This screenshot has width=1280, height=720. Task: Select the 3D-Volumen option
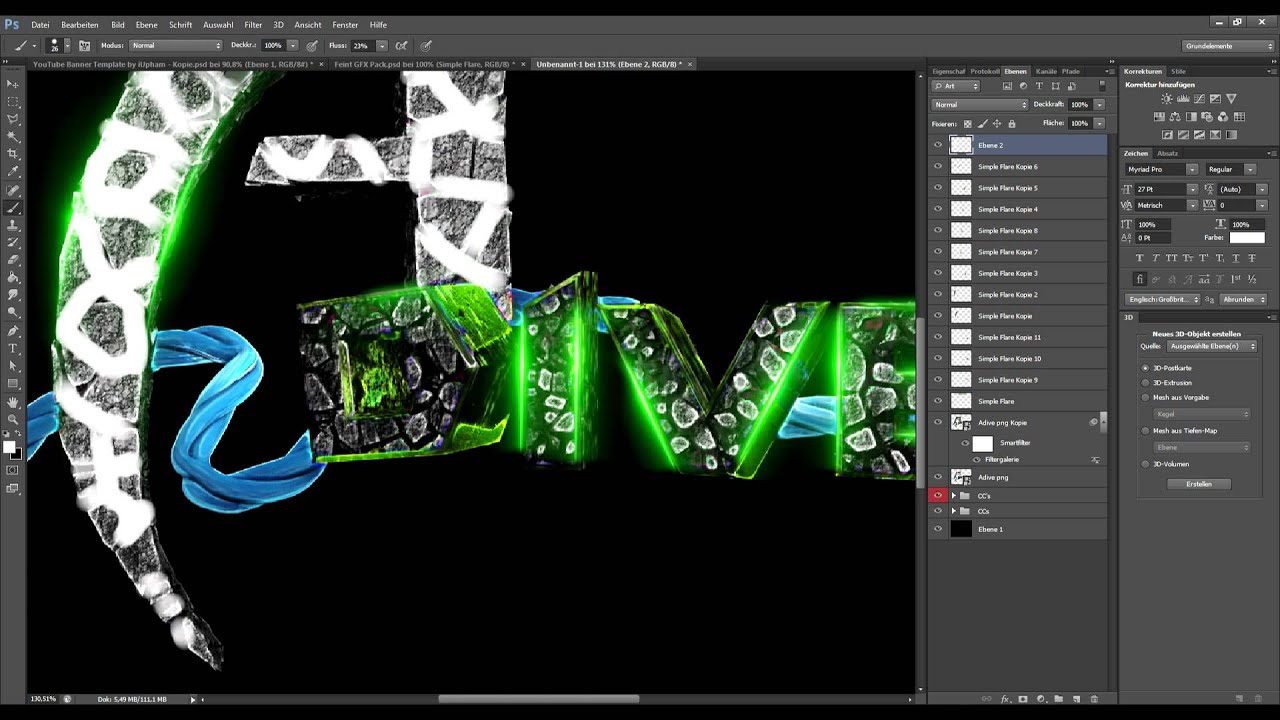click(1145, 464)
